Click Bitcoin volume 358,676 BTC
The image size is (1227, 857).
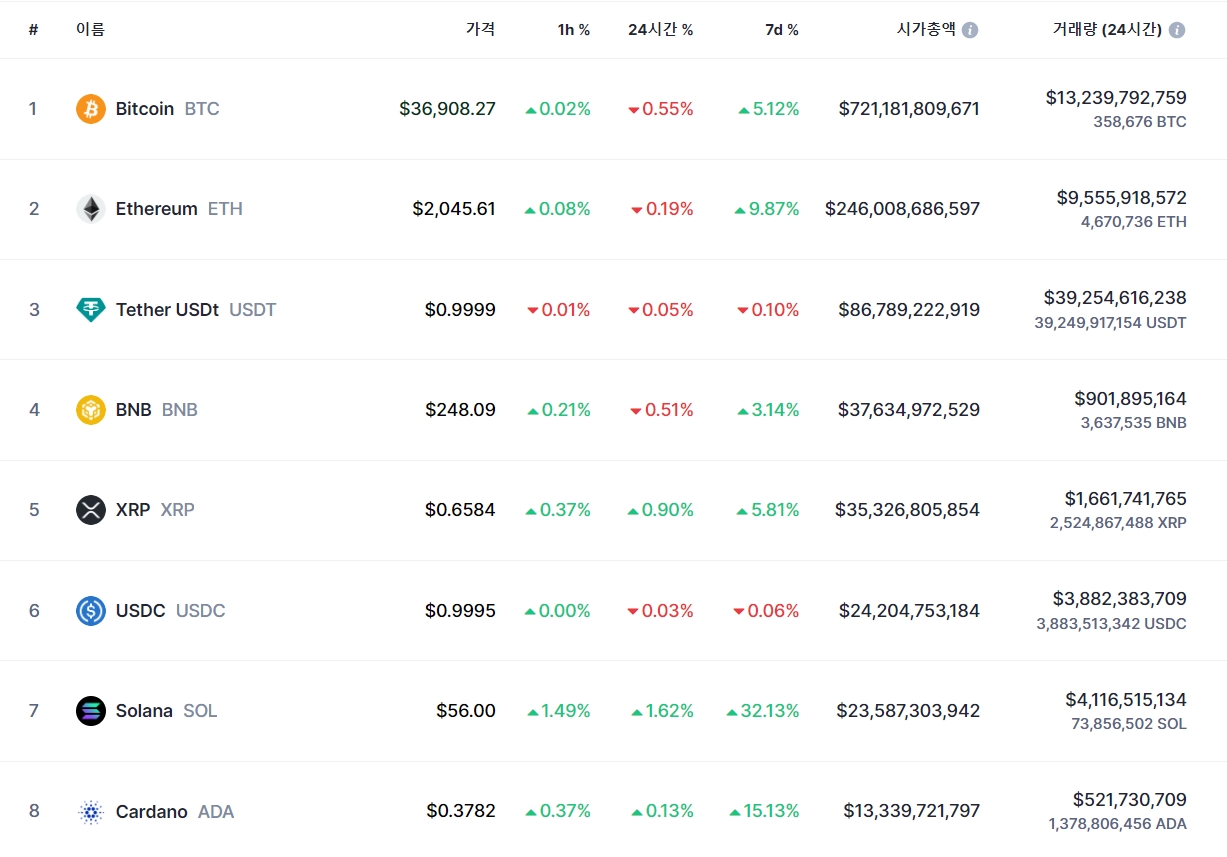[1140, 122]
